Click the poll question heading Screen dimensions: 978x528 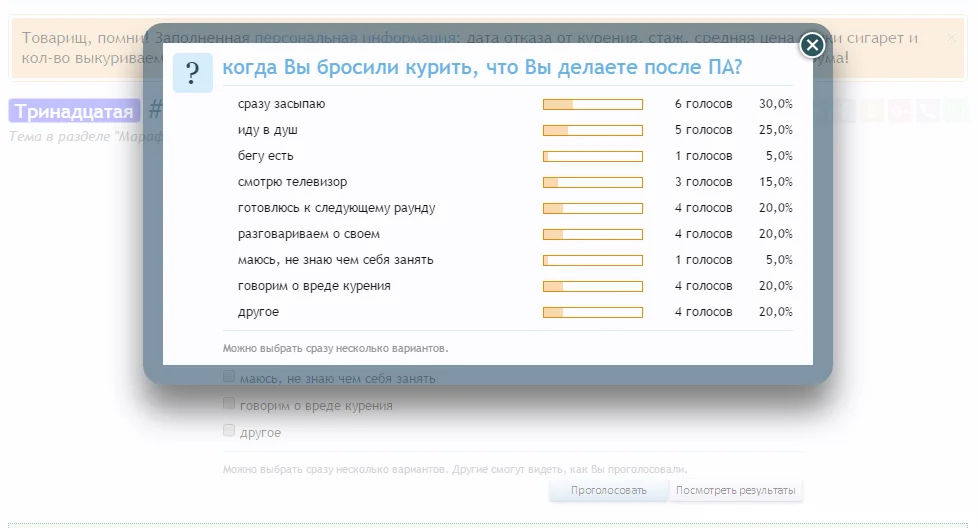[482, 68]
